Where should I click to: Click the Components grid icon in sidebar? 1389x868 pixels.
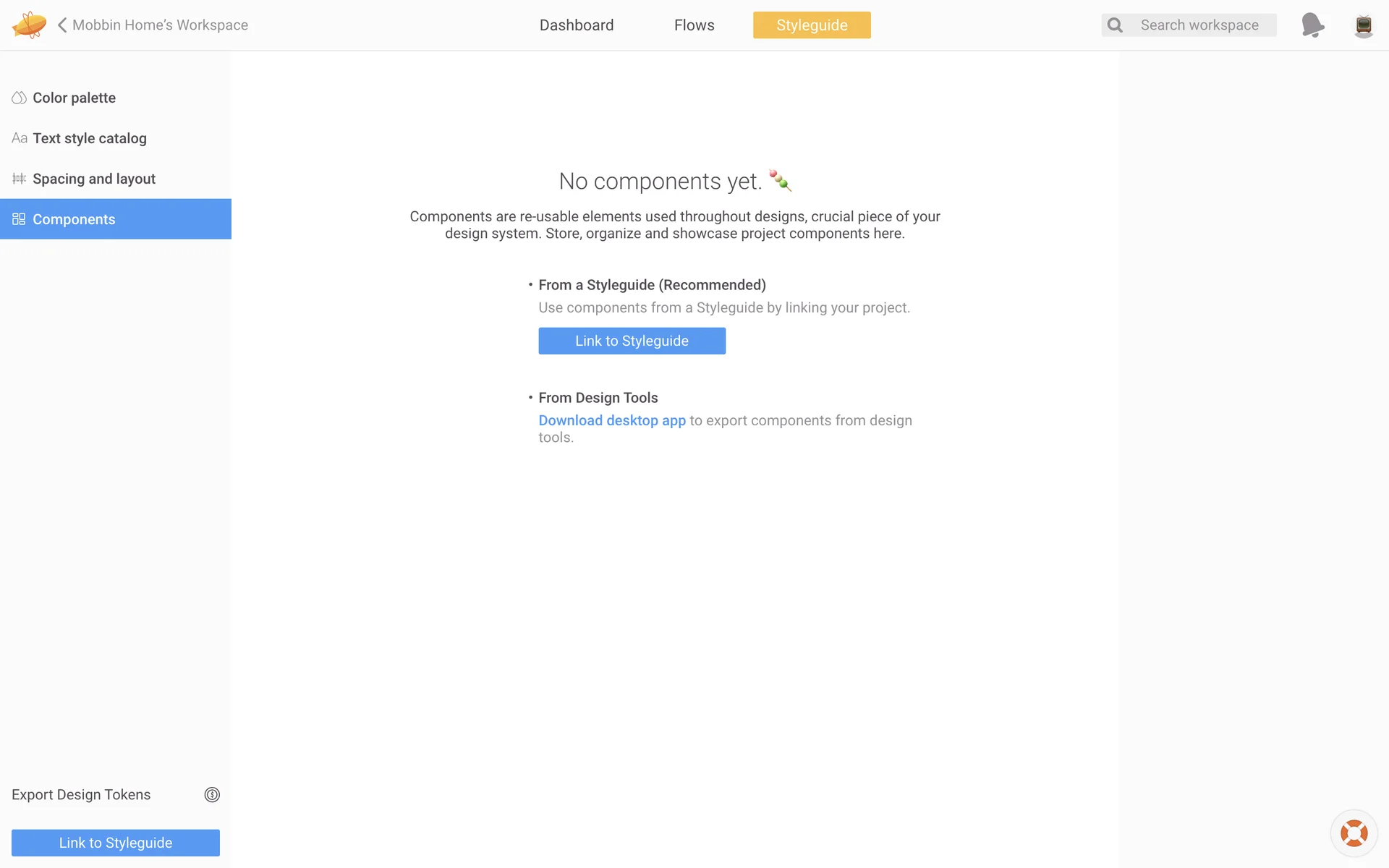[x=19, y=219]
